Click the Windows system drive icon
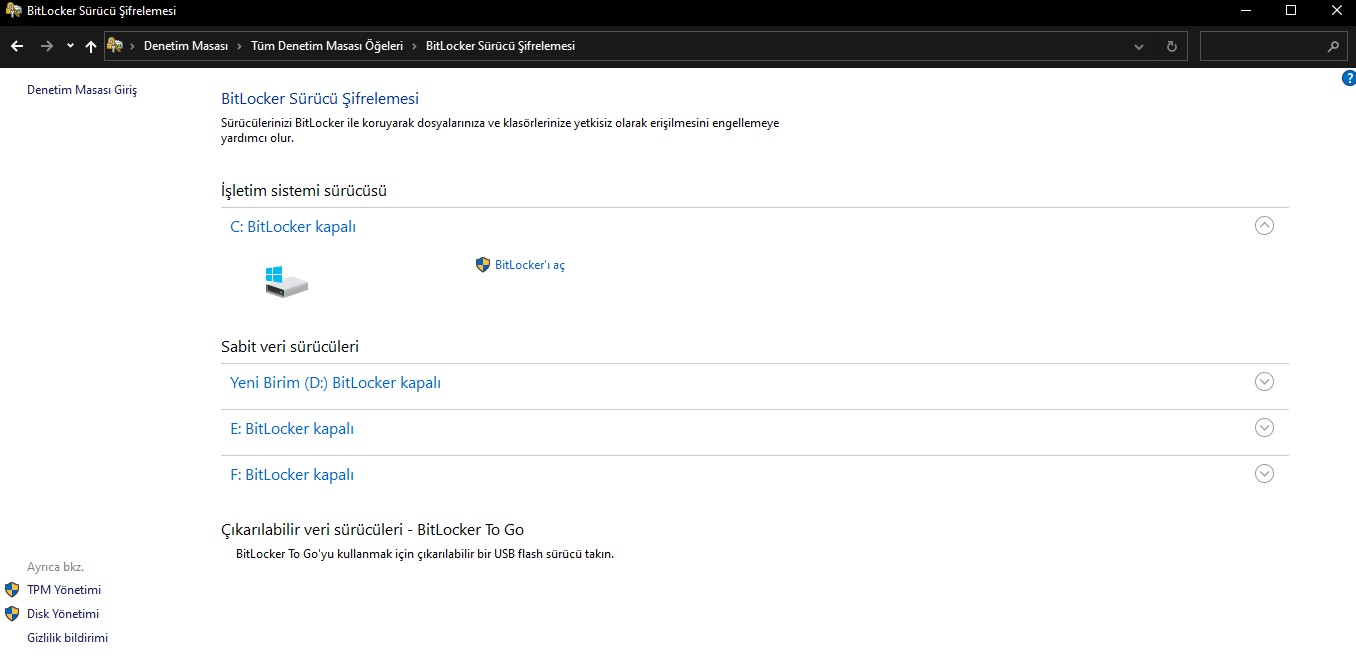 click(287, 281)
